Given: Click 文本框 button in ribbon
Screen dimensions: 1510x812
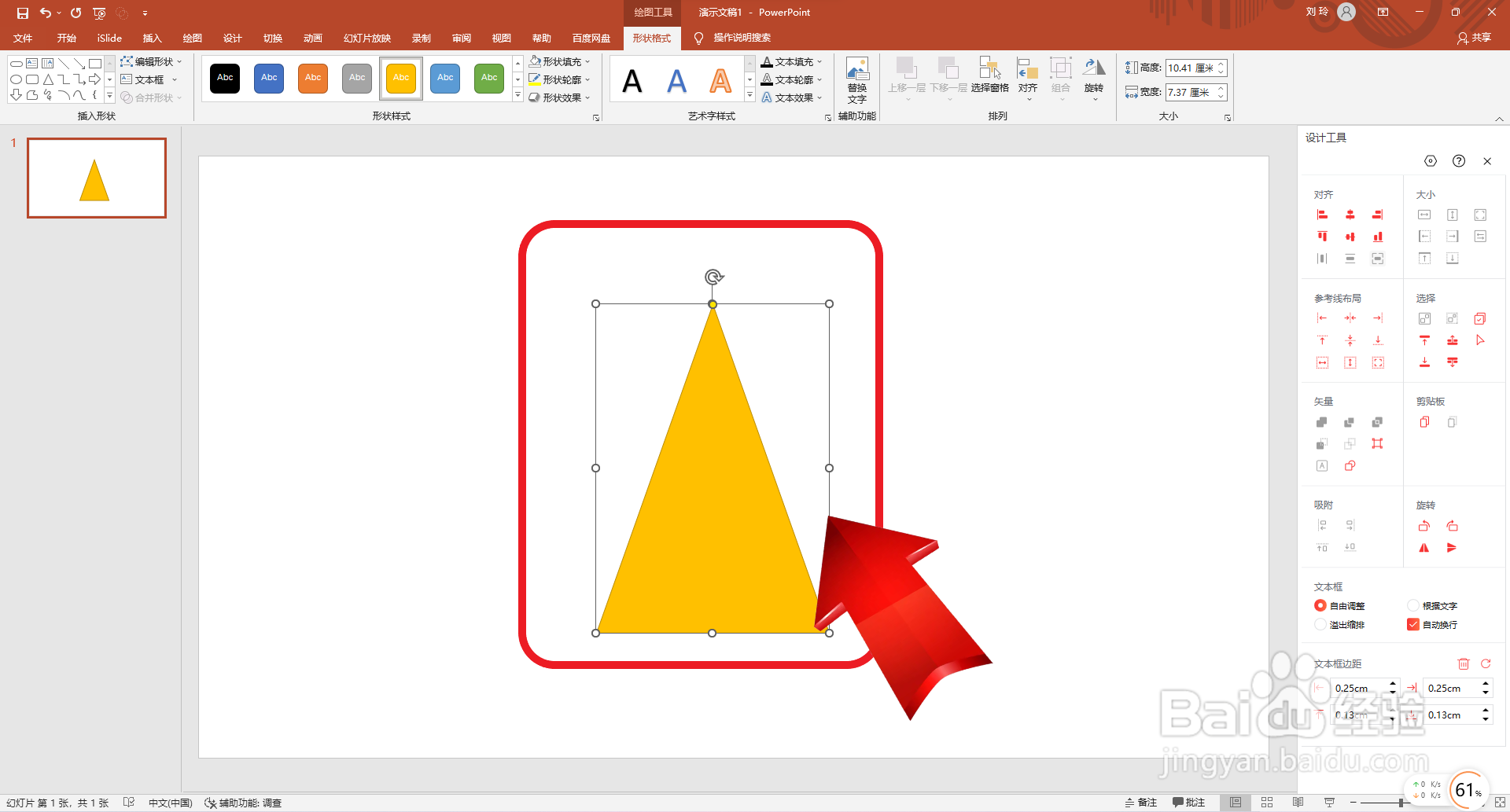Looking at the screenshot, I should (x=149, y=79).
